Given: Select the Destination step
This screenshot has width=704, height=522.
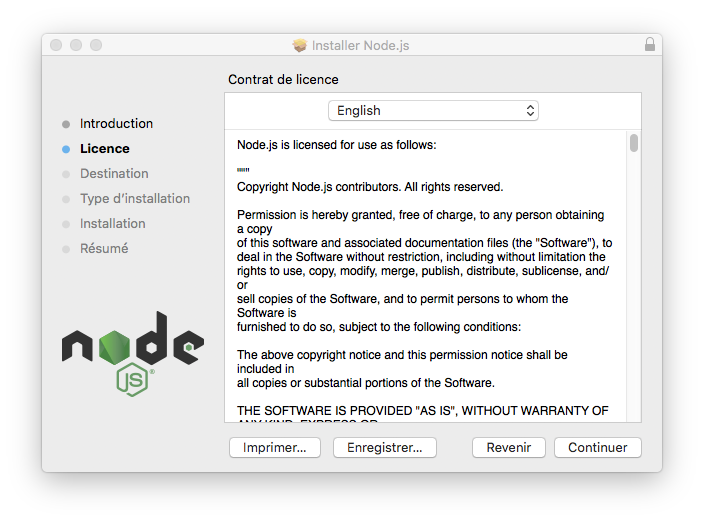Looking at the screenshot, I should point(114,174).
